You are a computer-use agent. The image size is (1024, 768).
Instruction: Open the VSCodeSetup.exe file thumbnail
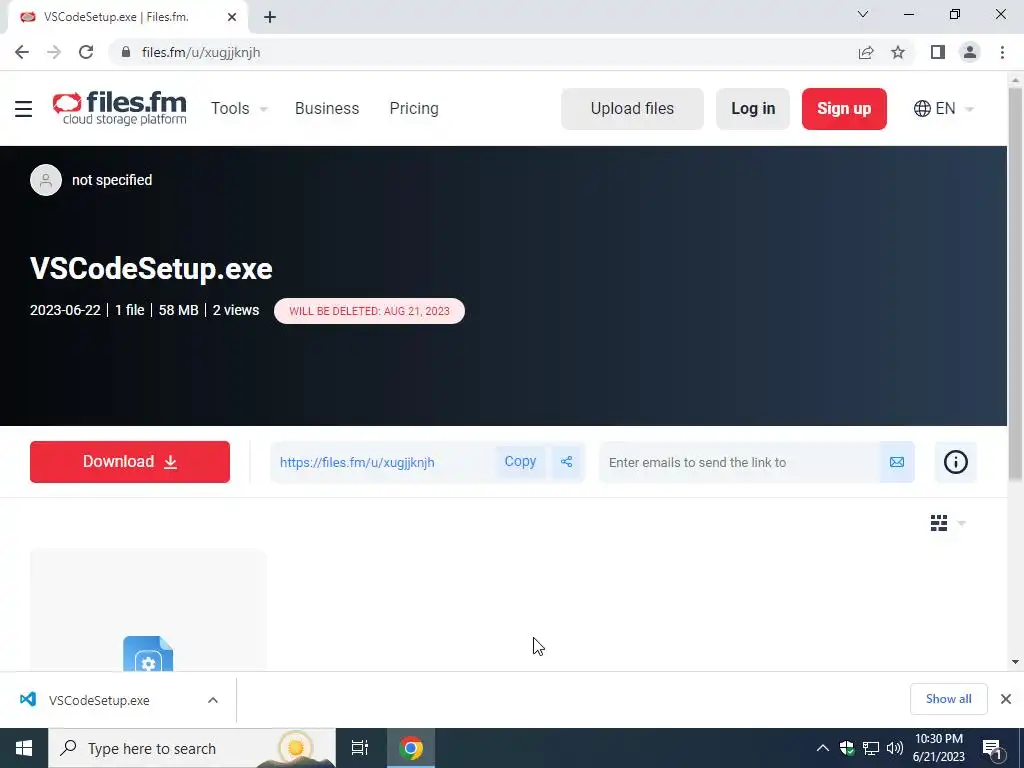(x=148, y=610)
